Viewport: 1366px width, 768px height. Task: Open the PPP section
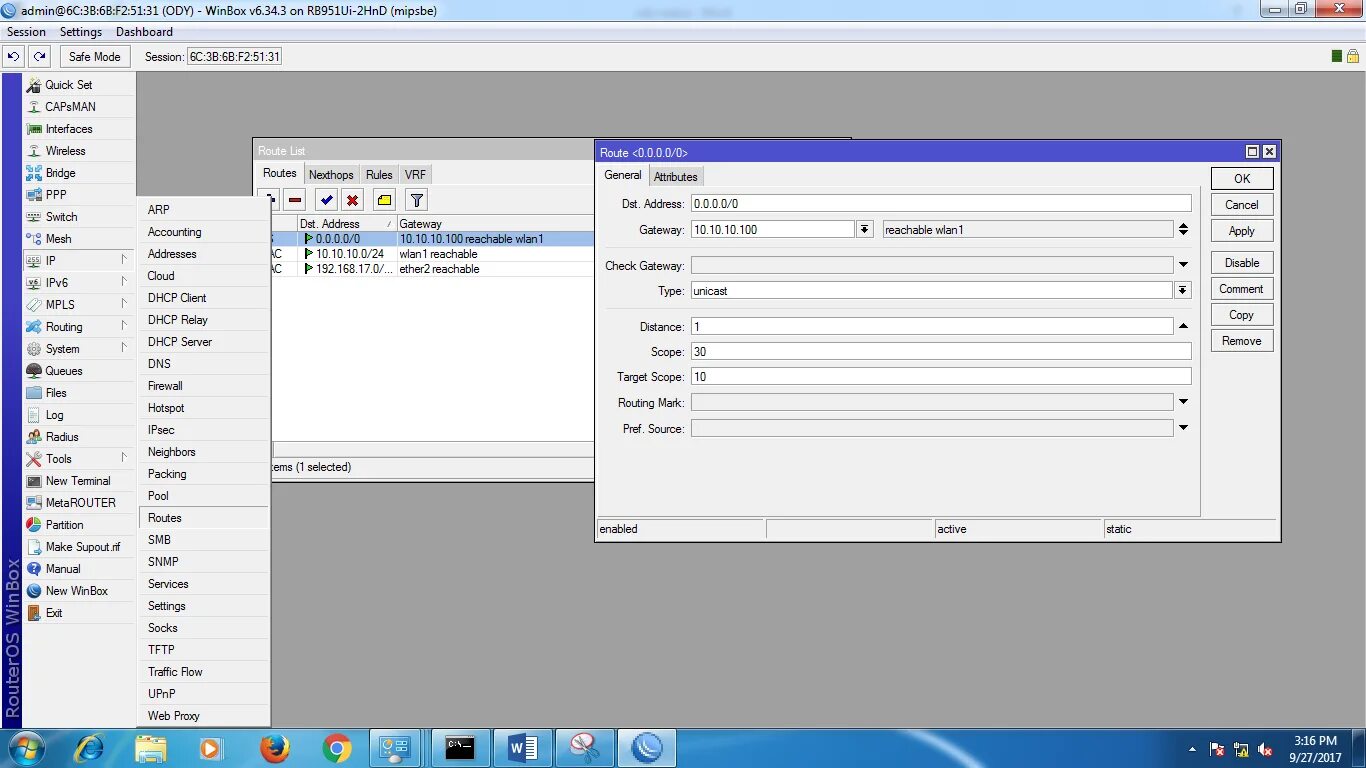pos(78,195)
